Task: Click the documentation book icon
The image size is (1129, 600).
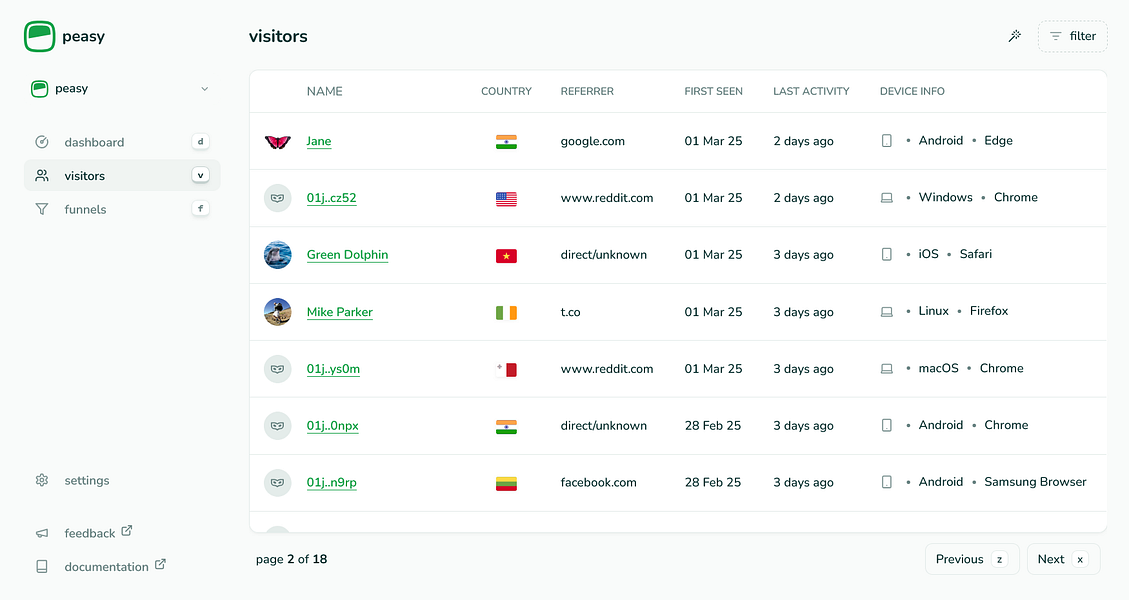Action: (x=42, y=567)
